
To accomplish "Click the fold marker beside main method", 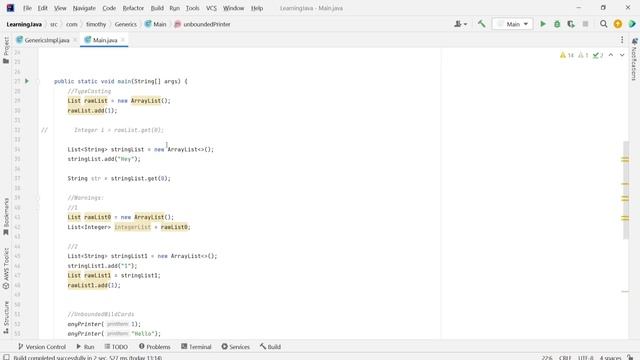I will (x=38, y=81).
